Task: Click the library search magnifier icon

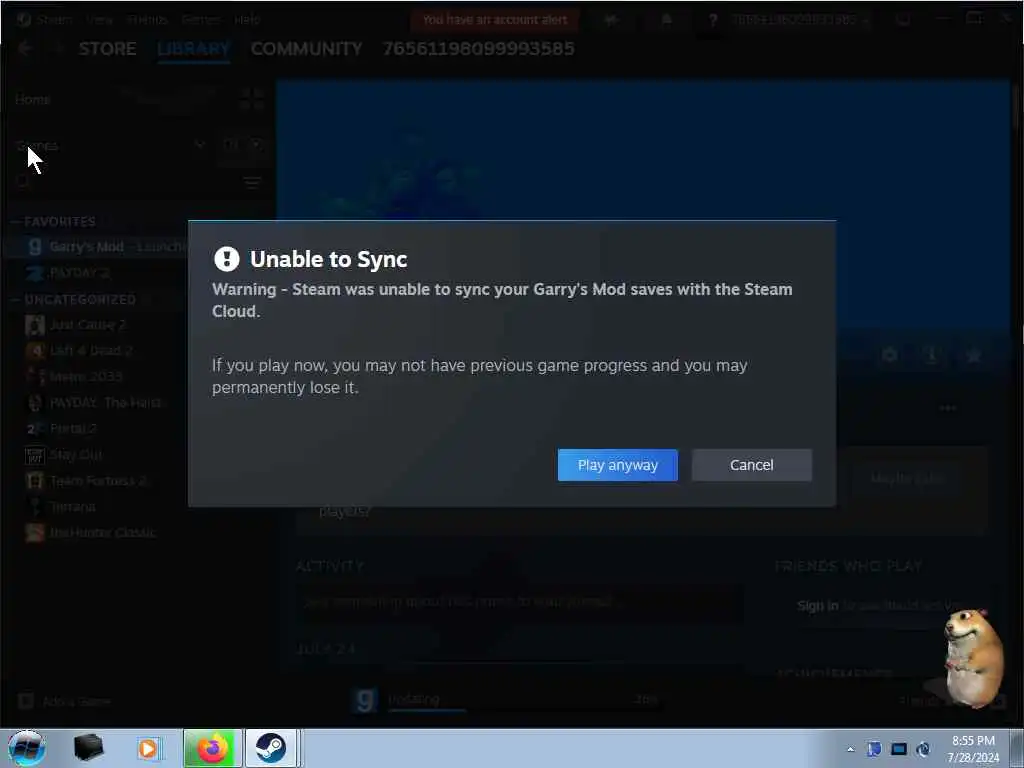Action: (x=24, y=183)
